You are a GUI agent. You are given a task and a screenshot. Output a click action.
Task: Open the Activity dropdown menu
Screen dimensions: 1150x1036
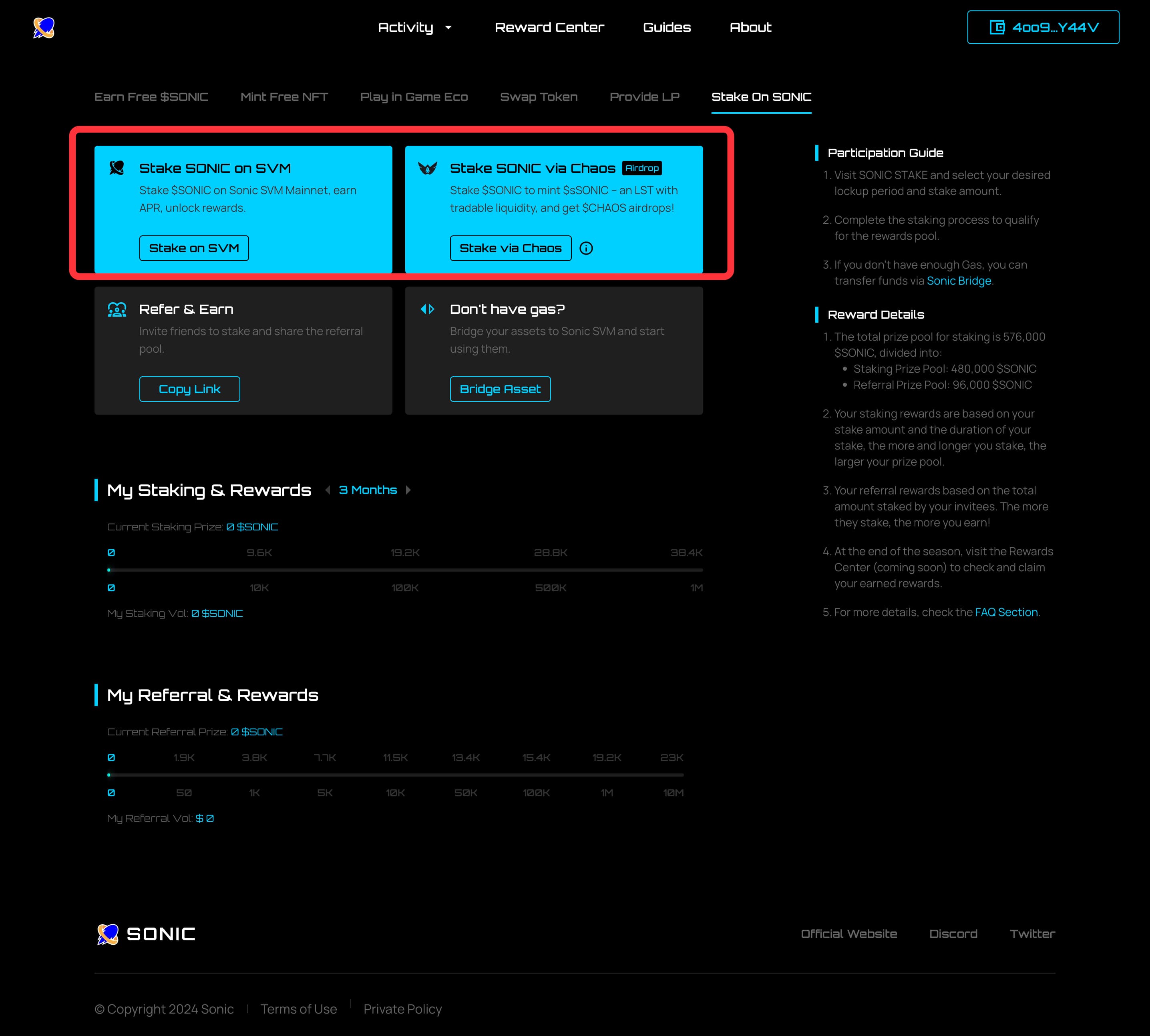coord(415,27)
